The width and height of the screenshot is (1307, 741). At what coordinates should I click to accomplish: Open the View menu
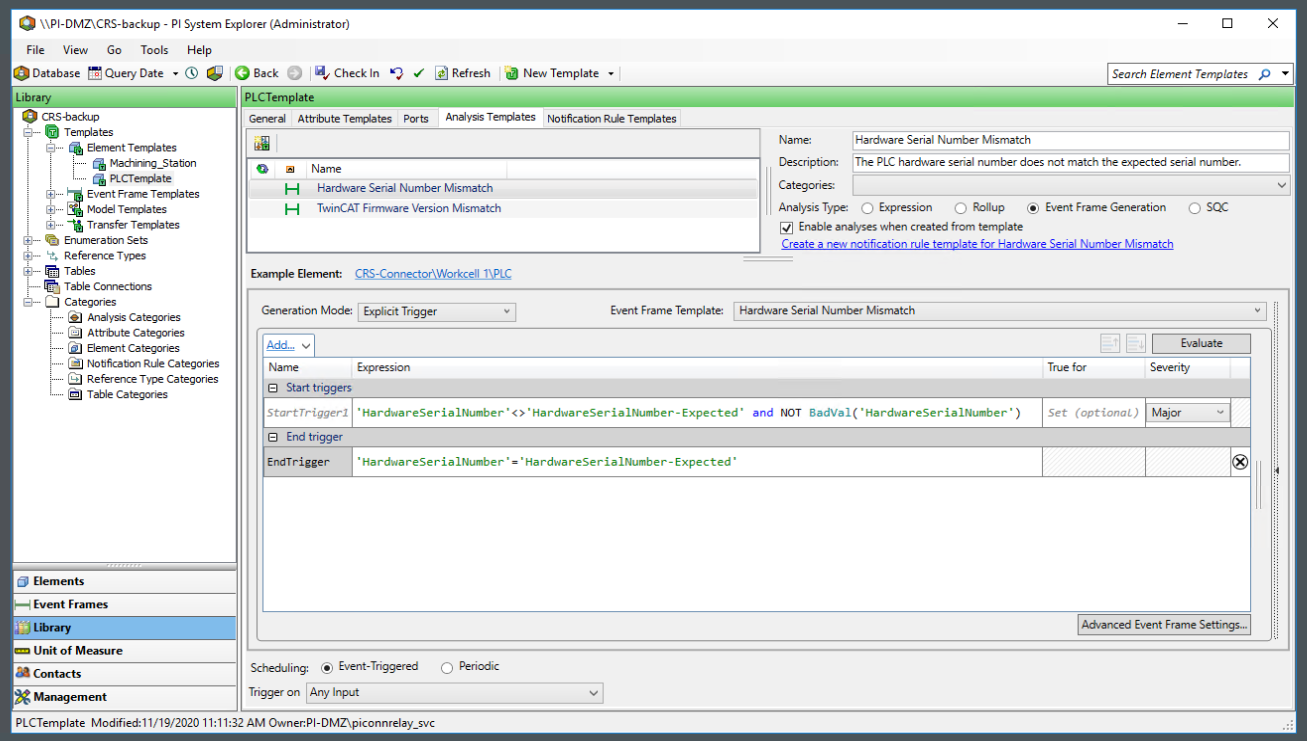pyautogui.click(x=75, y=50)
